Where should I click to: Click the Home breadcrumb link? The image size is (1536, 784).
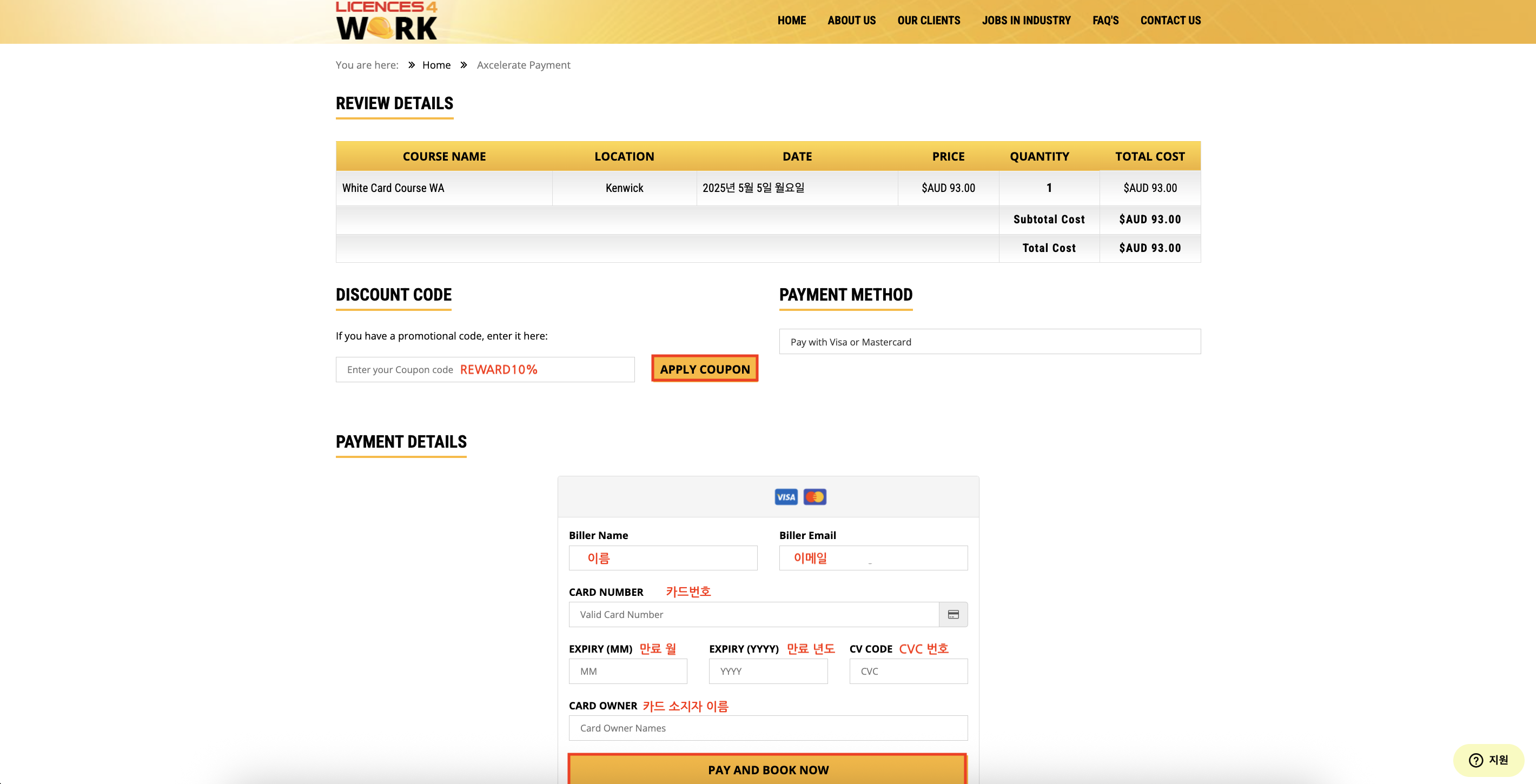[x=436, y=65]
